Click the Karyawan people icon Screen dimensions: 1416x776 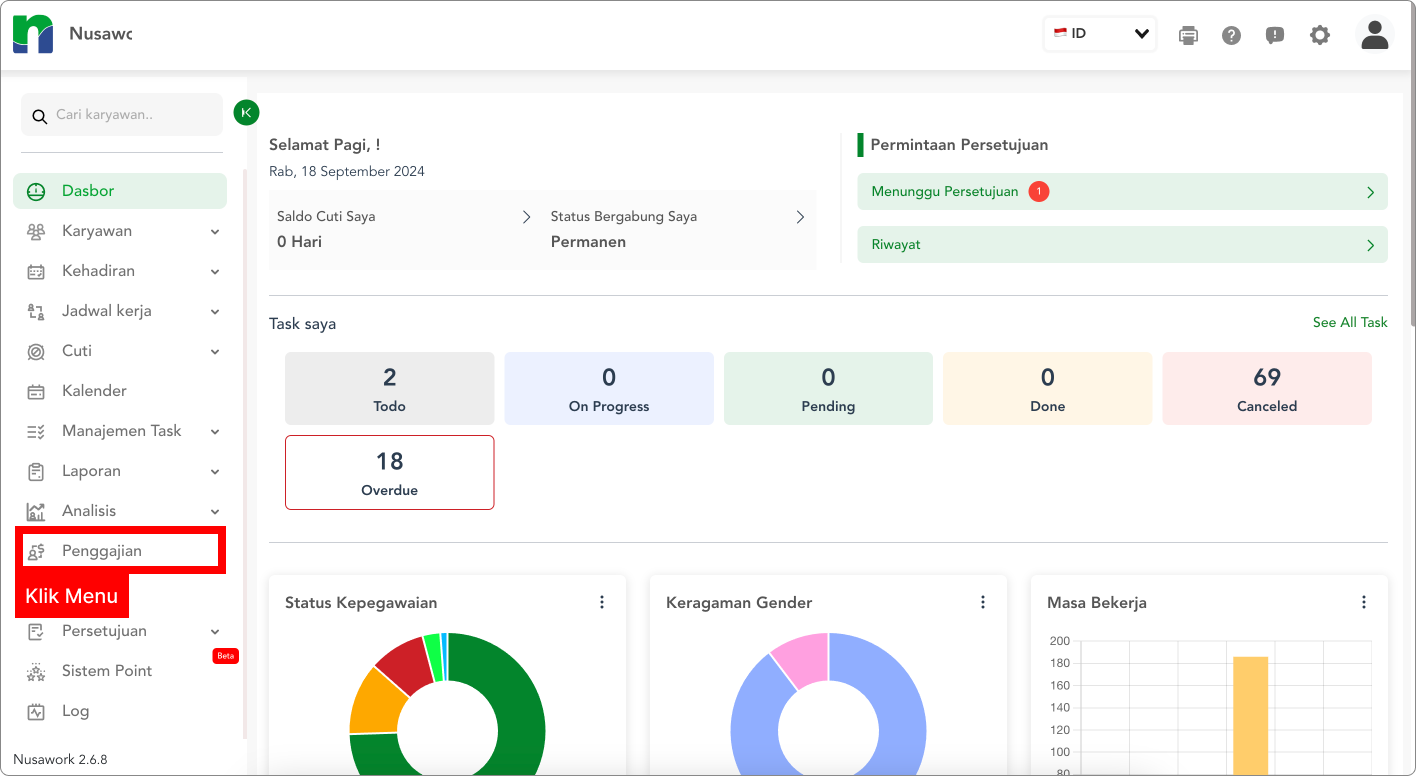[36, 231]
